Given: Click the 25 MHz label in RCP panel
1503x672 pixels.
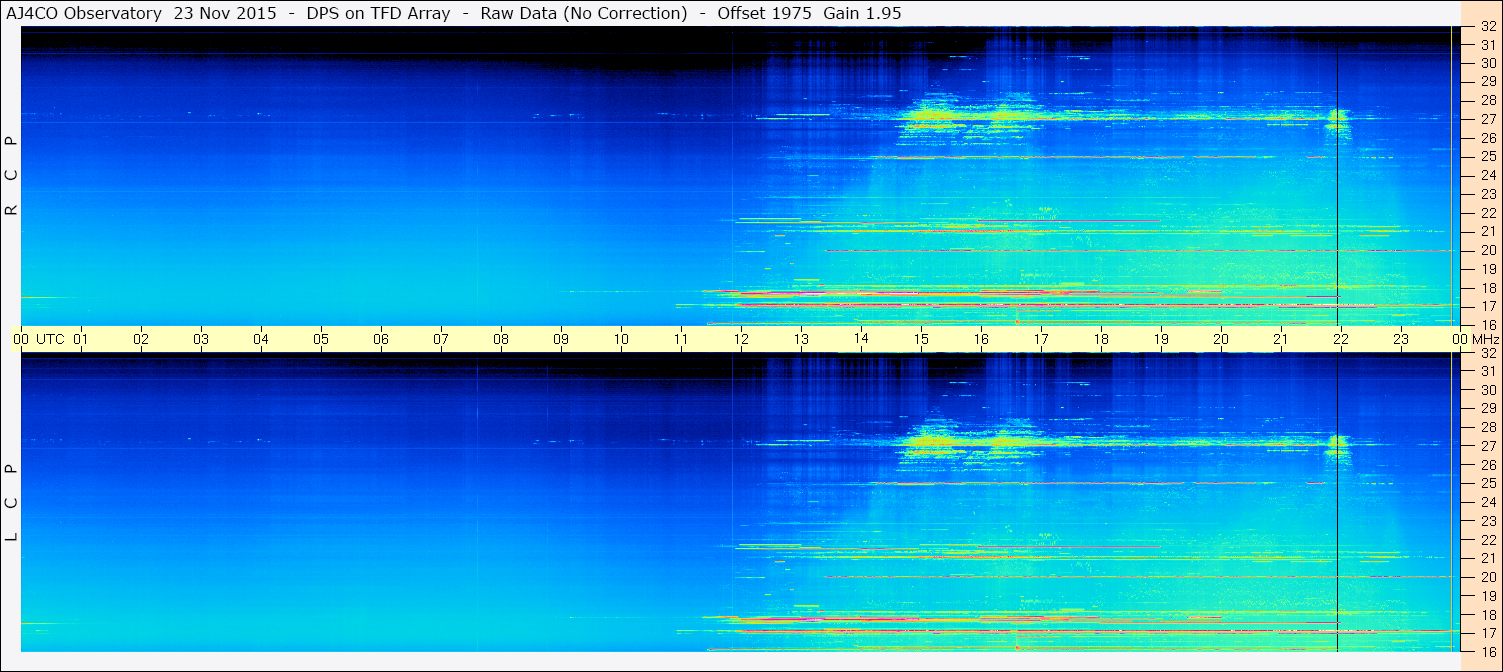Looking at the screenshot, I should pos(1487,157).
